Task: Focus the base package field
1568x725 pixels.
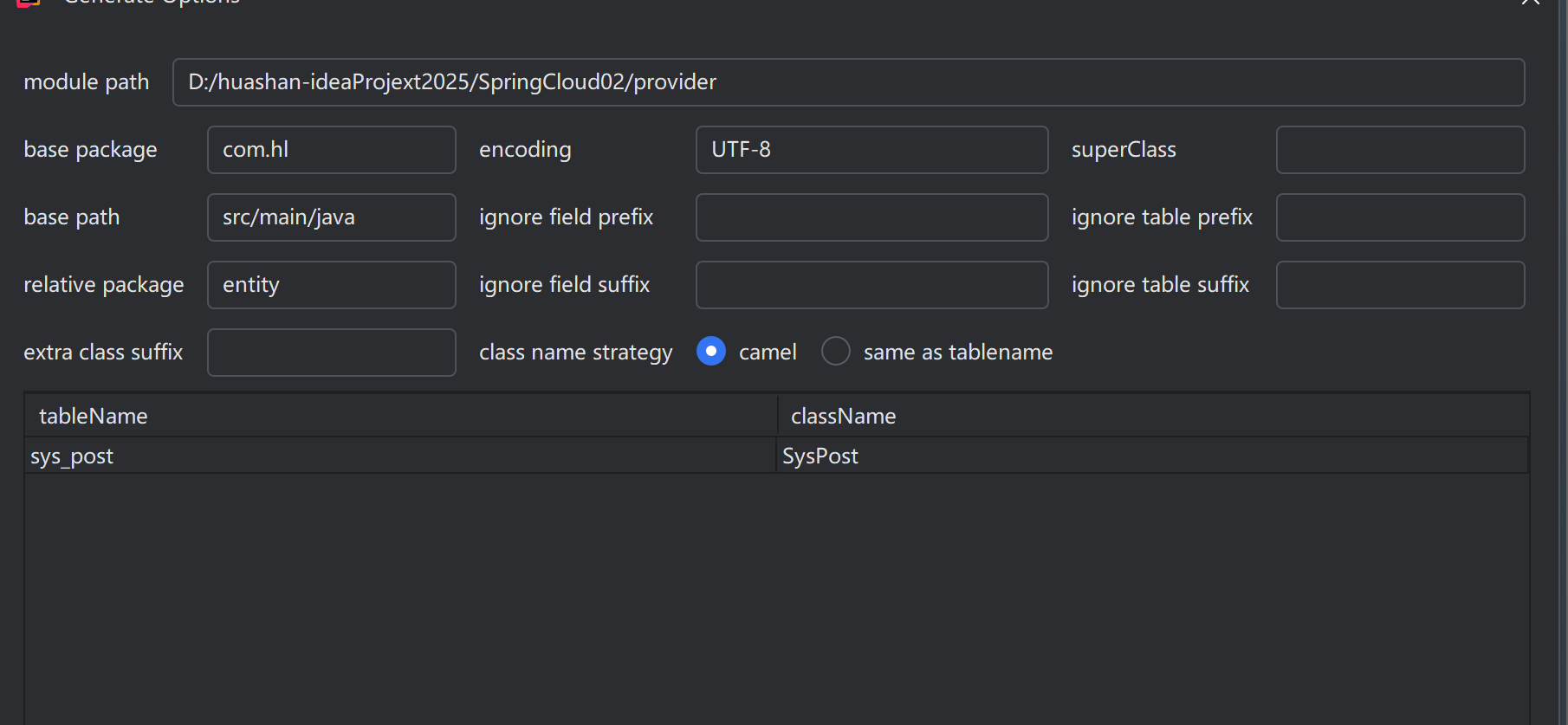Action: 331,150
